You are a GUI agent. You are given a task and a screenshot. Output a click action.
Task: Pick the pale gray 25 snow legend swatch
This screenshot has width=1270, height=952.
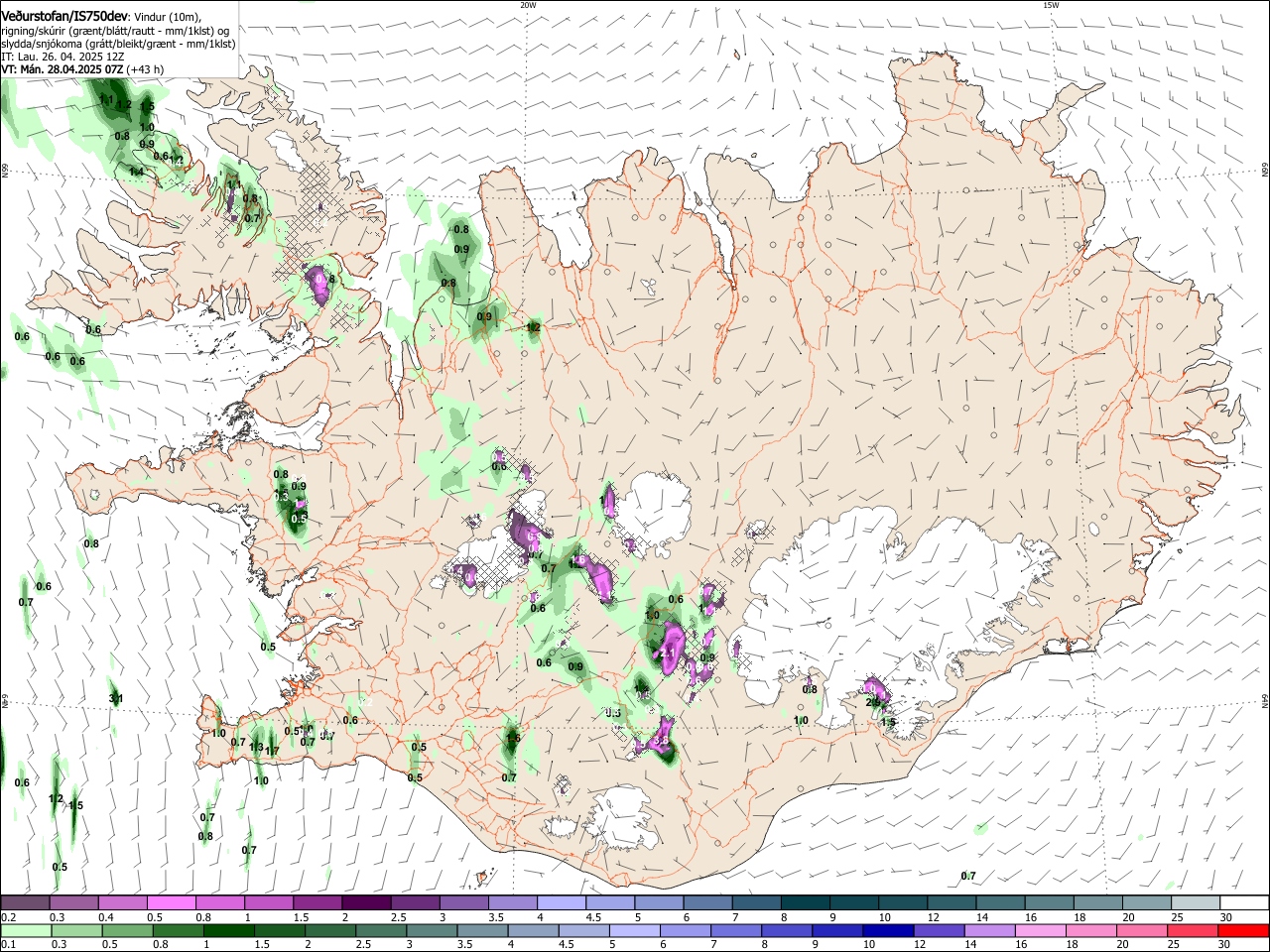(1196, 903)
